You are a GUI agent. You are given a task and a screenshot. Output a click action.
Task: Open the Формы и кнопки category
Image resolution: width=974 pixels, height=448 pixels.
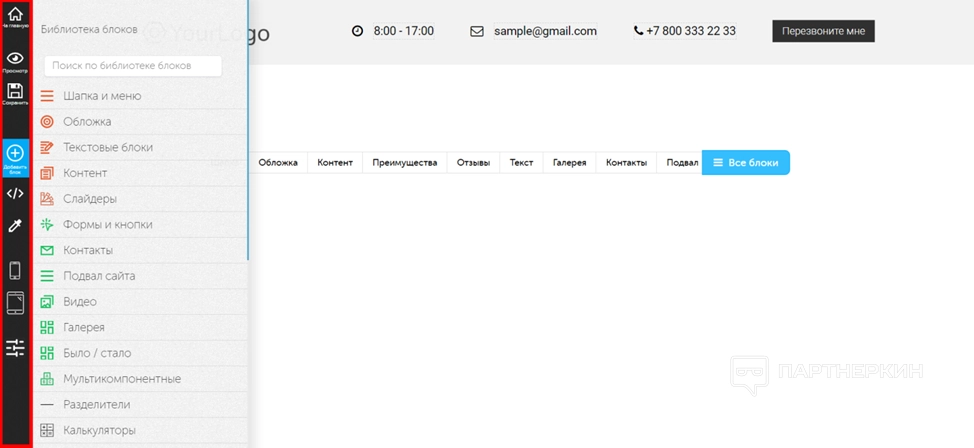tap(140, 225)
